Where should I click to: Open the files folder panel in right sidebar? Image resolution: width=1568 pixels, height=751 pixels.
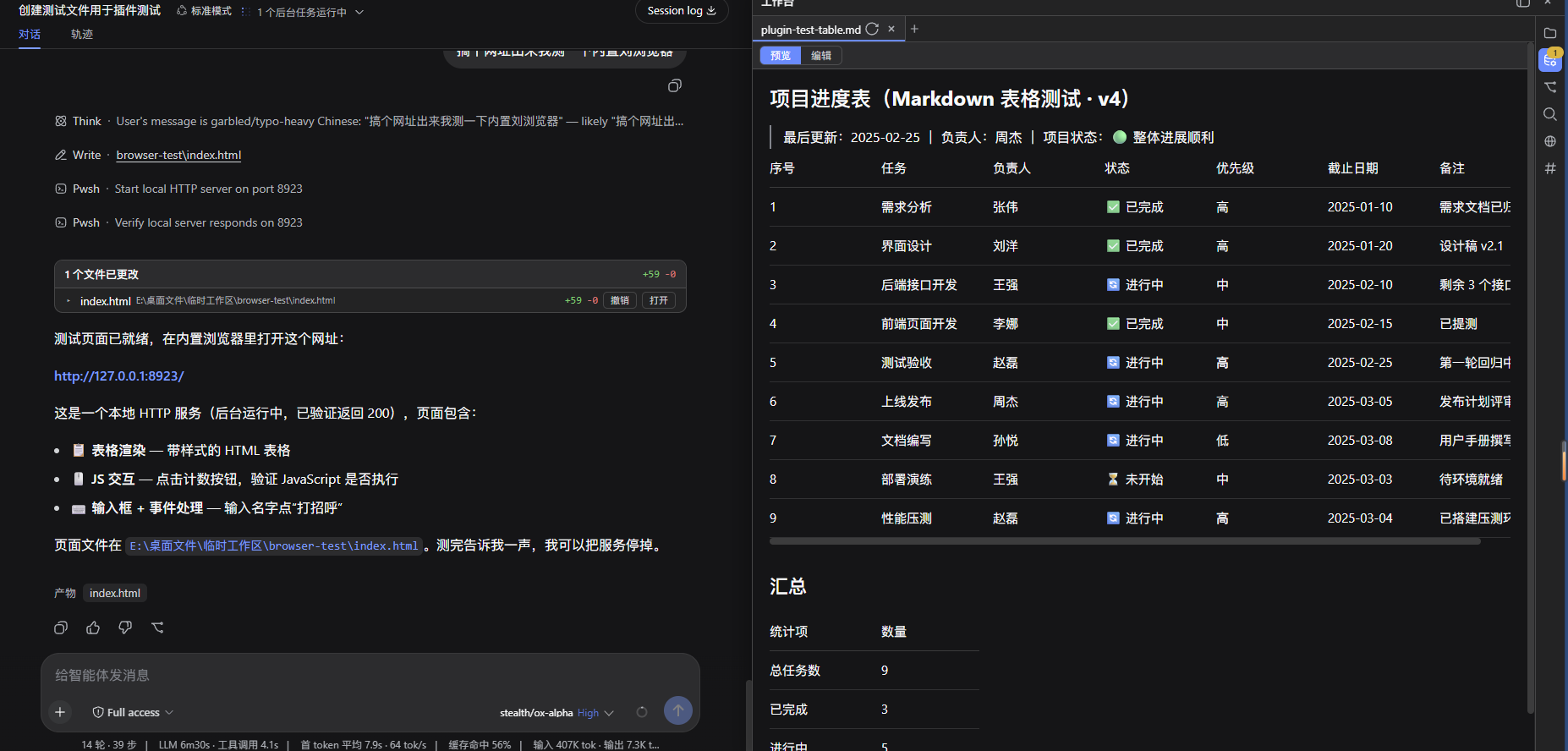pyautogui.click(x=1549, y=33)
